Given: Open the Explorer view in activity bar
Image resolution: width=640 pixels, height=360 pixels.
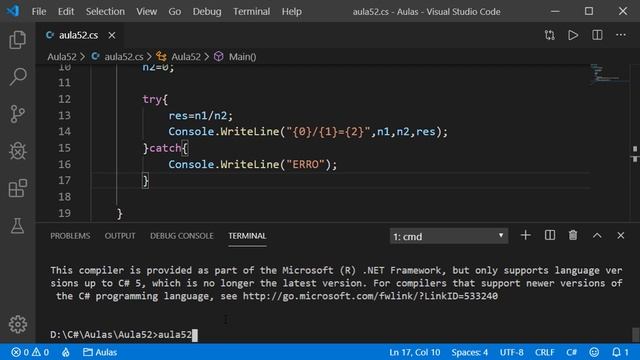Looking at the screenshot, I should coord(18,40).
